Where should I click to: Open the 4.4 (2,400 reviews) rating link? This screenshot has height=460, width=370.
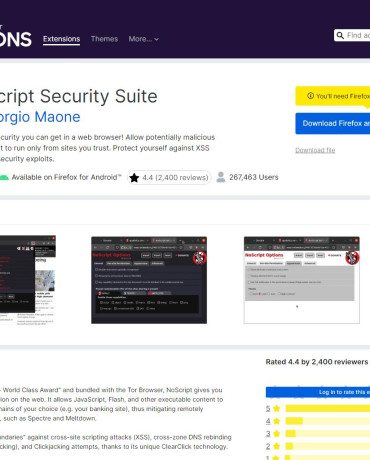pyautogui.click(x=169, y=177)
